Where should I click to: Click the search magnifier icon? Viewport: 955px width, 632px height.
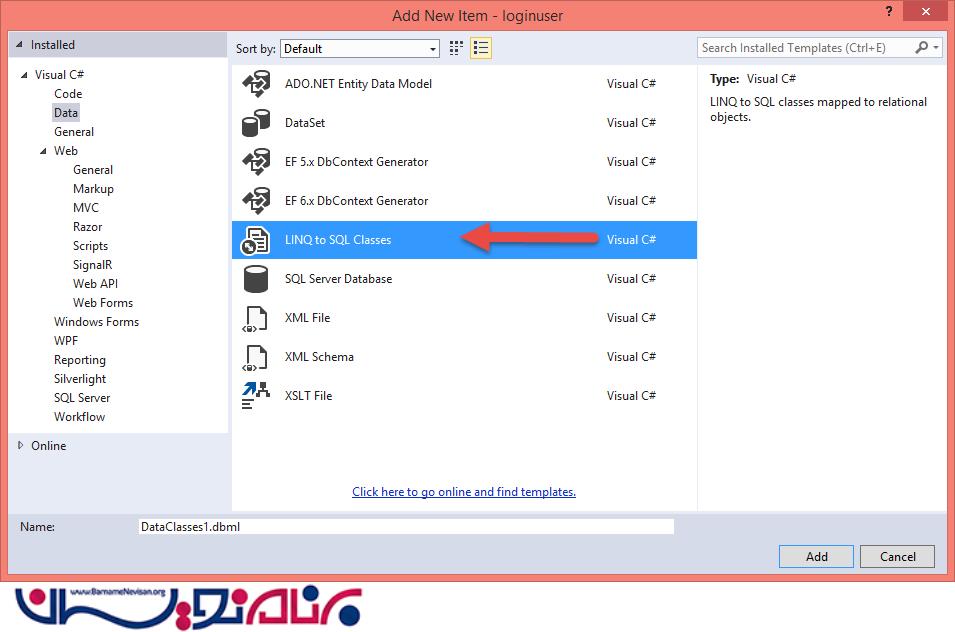click(922, 47)
